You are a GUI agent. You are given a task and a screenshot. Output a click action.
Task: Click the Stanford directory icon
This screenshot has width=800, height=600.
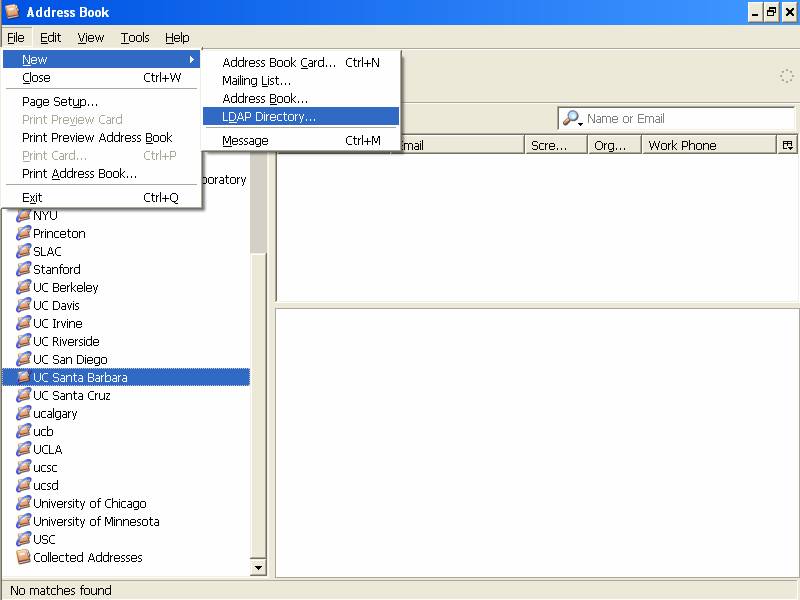(23, 269)
